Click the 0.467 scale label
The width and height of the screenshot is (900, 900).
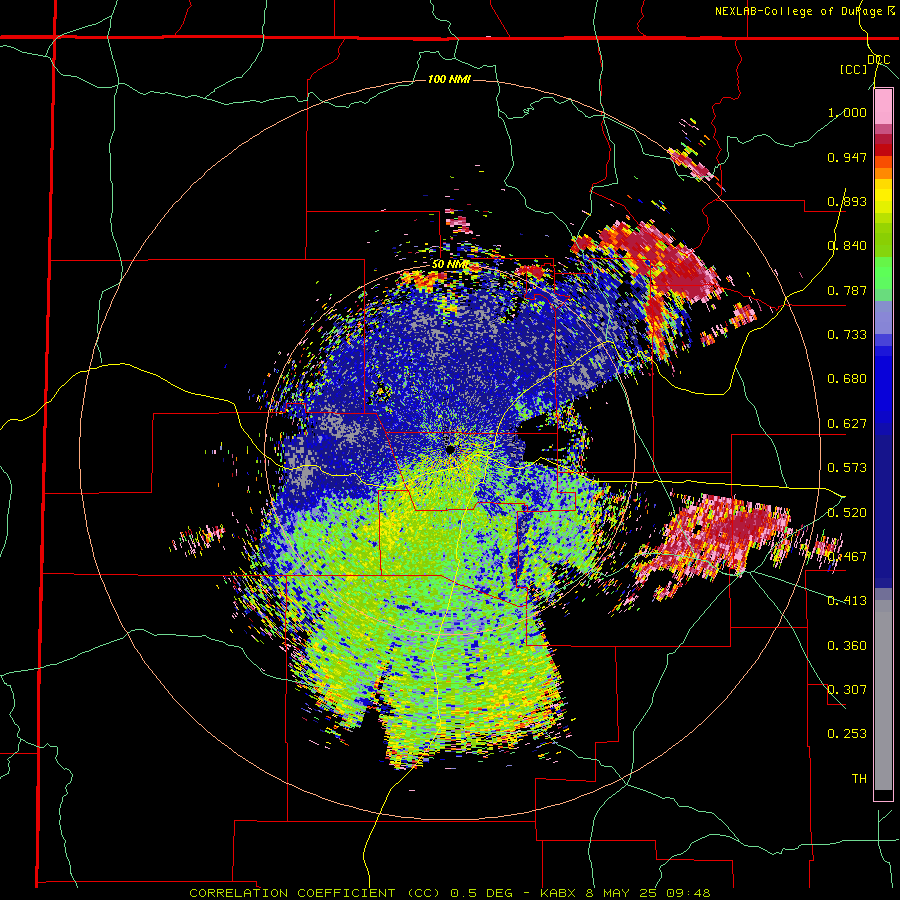click(847, 557)
